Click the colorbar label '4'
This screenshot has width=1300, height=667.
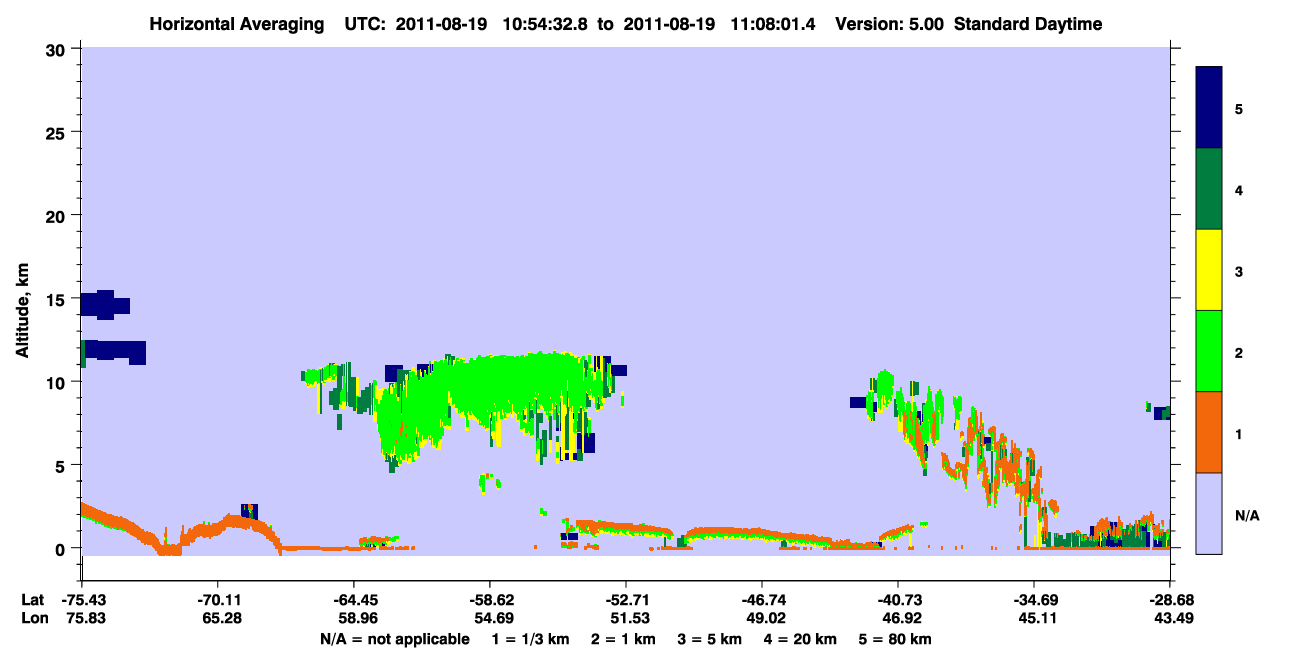[x=1238, y=190]
